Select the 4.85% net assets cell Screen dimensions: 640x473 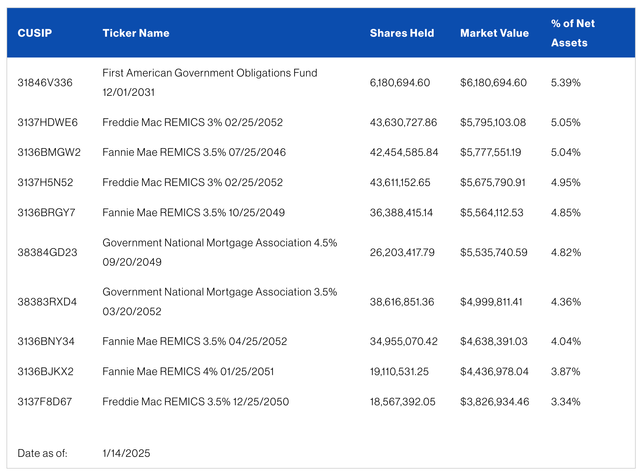(x=566, y=213)
